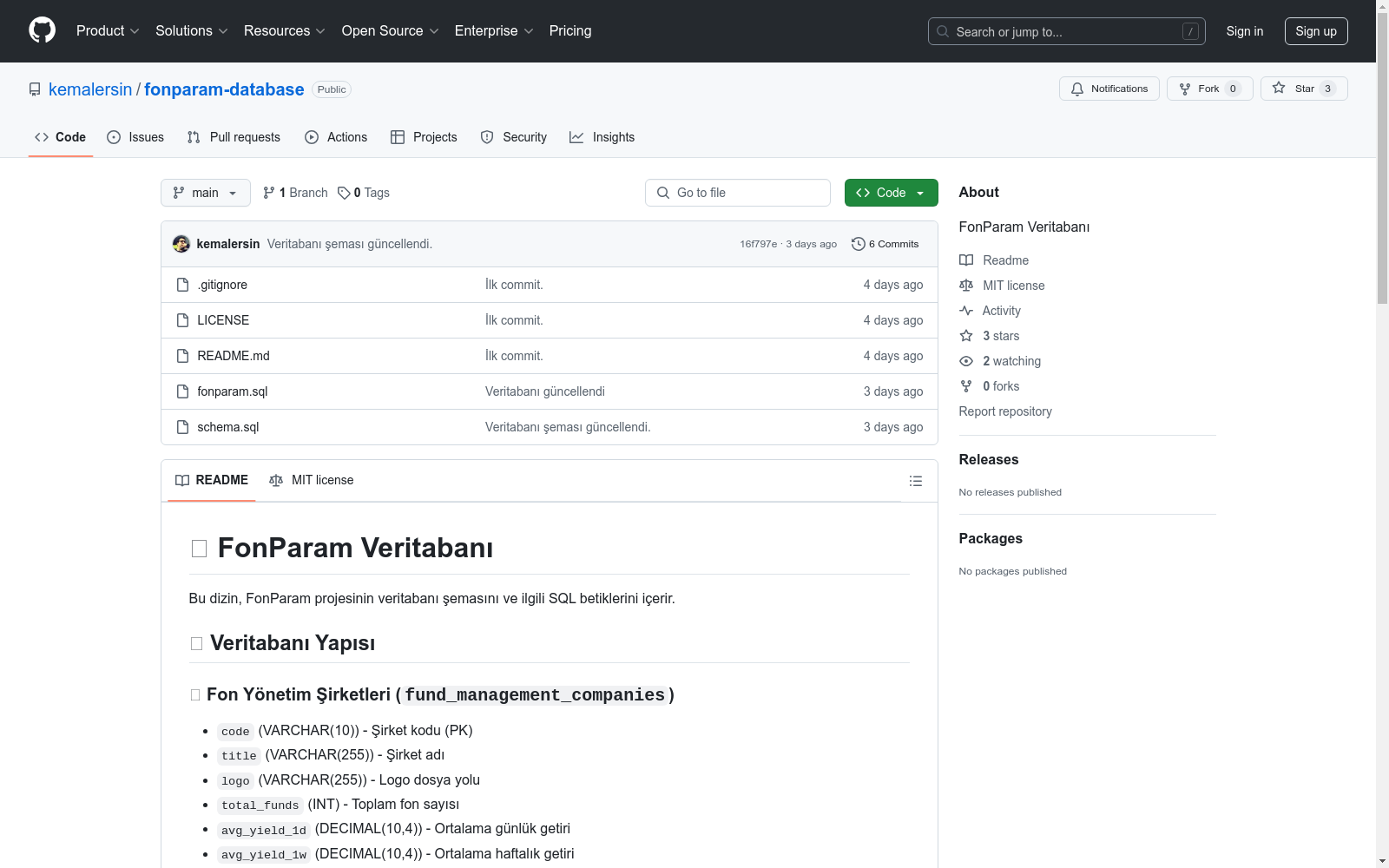This screenshot has width=1389, height=868.
Task: Click the commit history clock icon
Action: [x=859, y=244]
